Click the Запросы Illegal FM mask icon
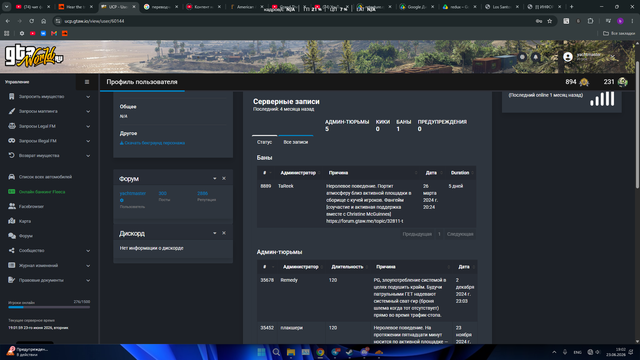This screenshot has width=640, height=360. [11, 141]
